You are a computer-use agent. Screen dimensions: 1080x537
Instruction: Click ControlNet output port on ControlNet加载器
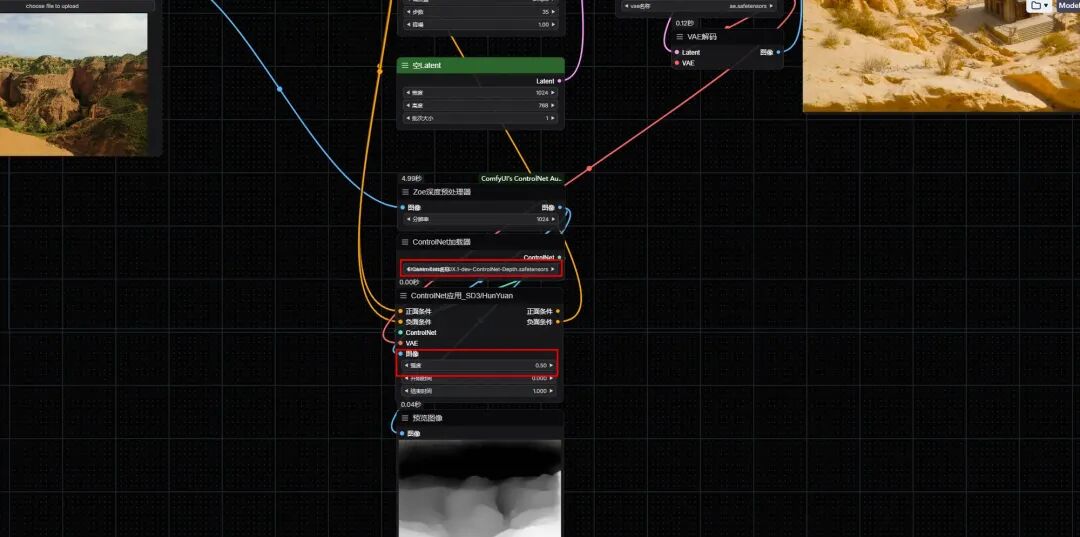559,257
